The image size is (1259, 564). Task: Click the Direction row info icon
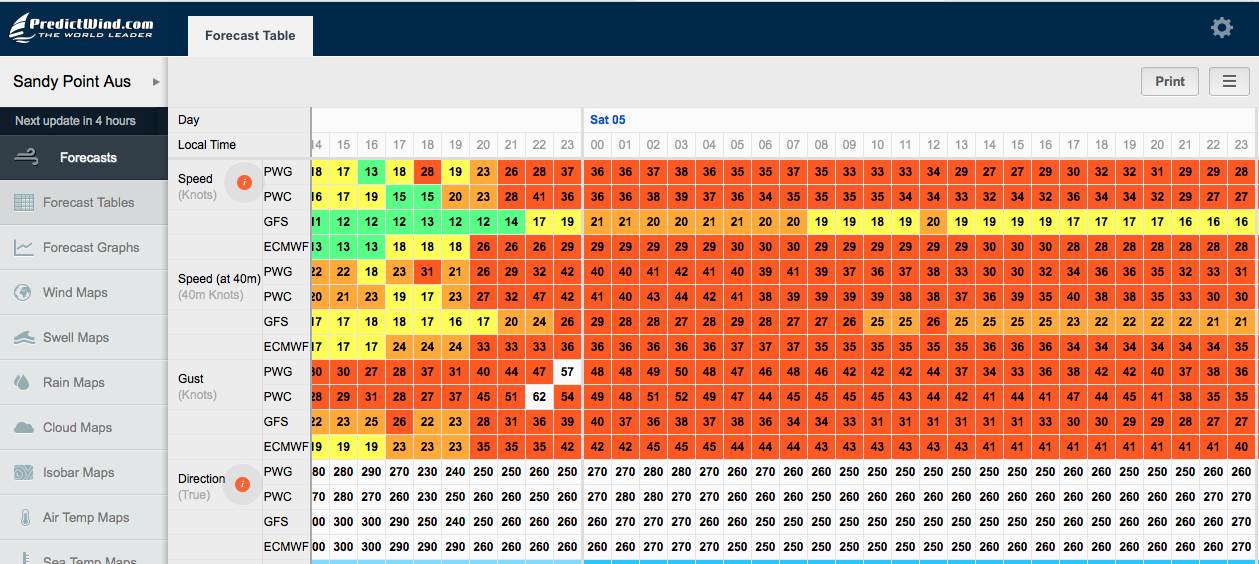pos(242,485)
